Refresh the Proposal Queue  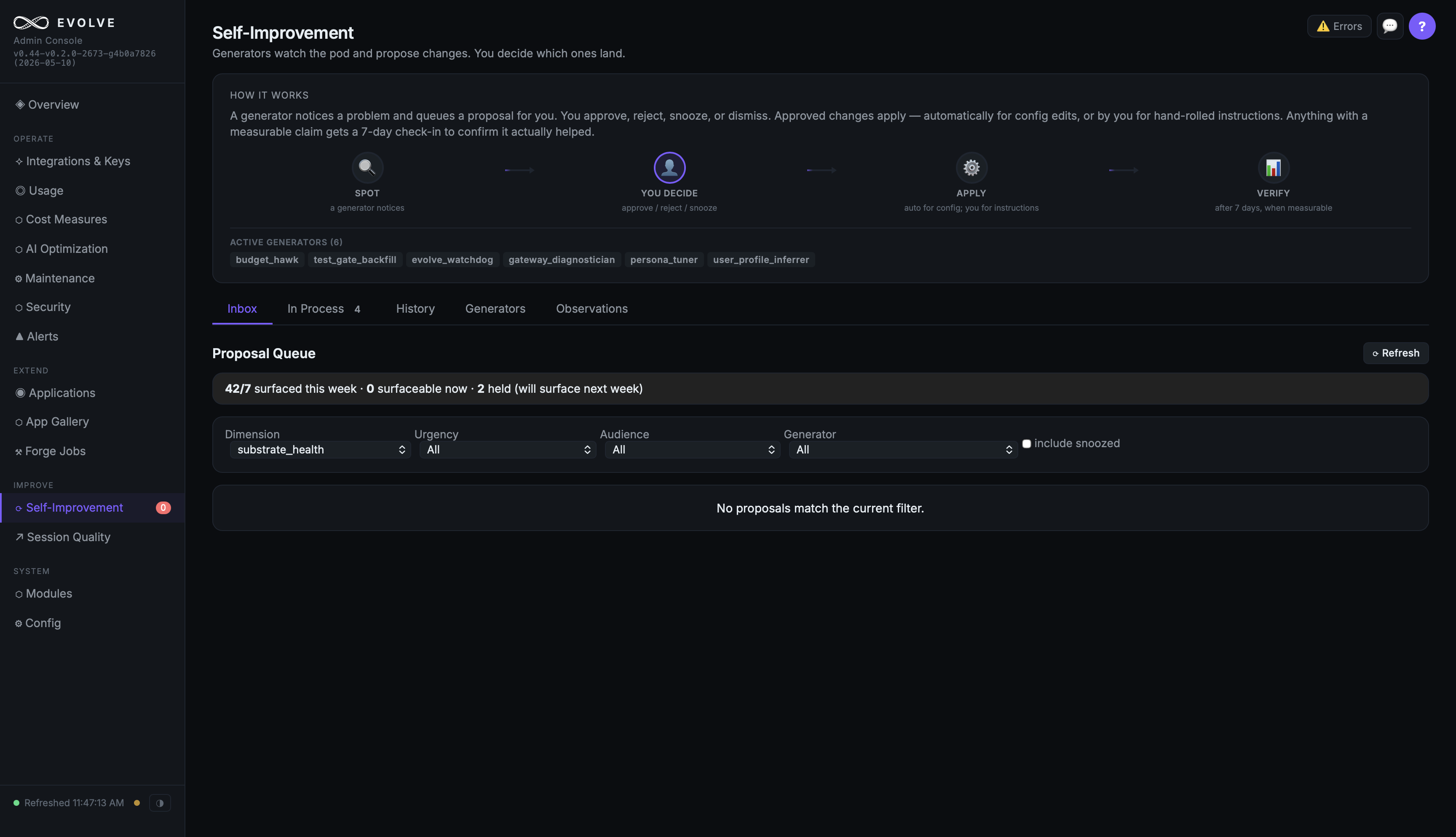coord(1396,353)
